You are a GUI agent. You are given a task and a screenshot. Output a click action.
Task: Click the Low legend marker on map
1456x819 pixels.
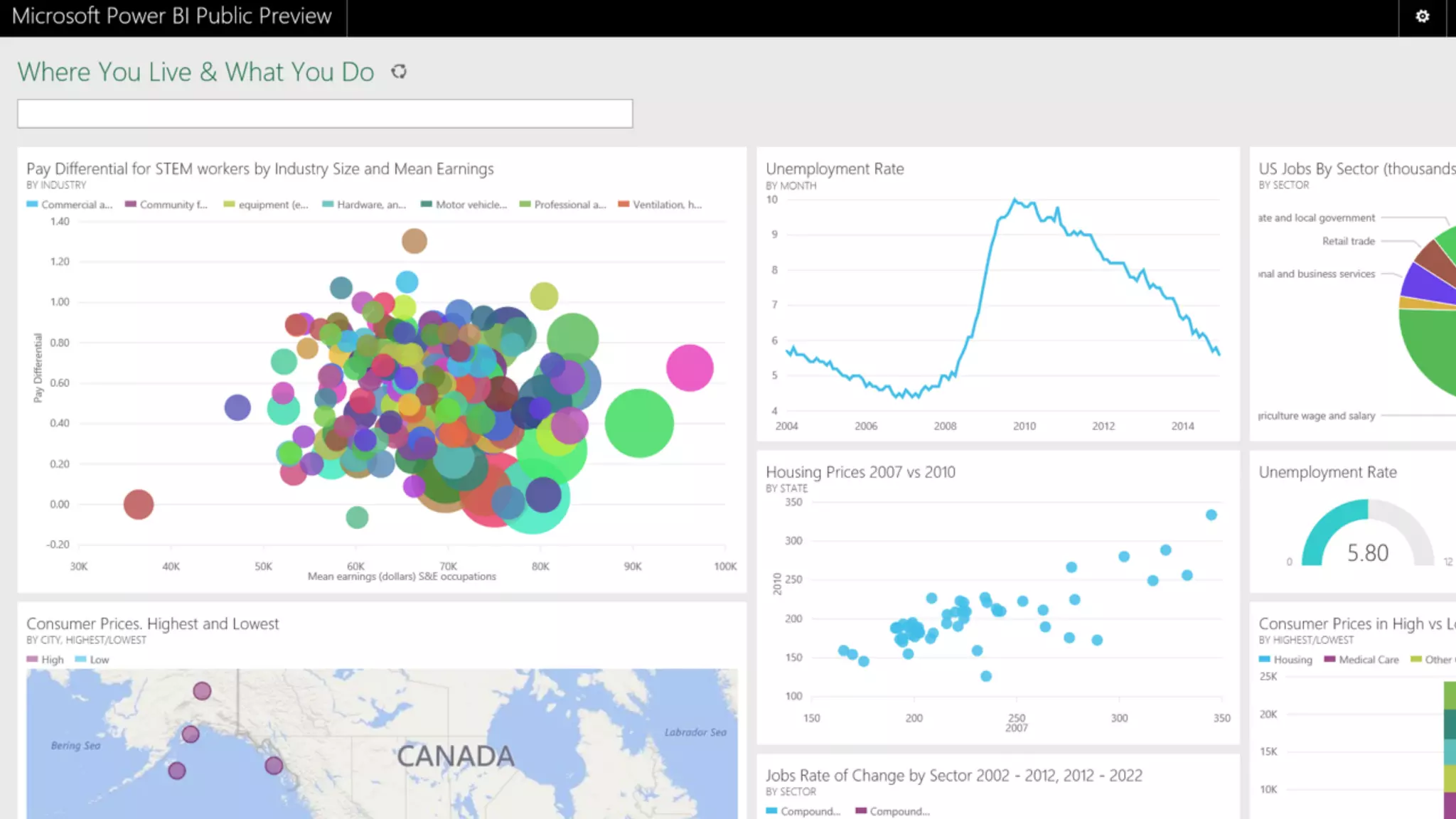(x=81, y=659)
